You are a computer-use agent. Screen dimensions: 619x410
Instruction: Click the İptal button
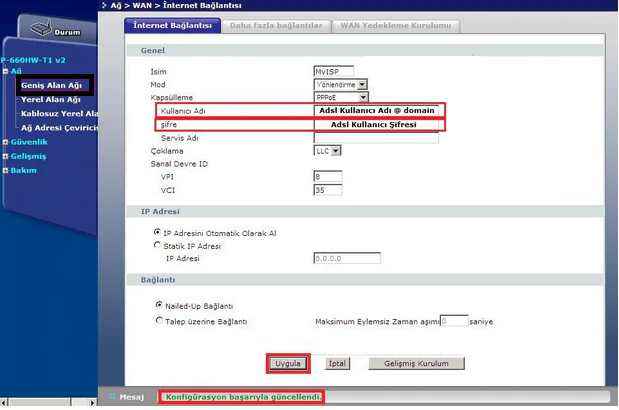[x=337, y=363]
